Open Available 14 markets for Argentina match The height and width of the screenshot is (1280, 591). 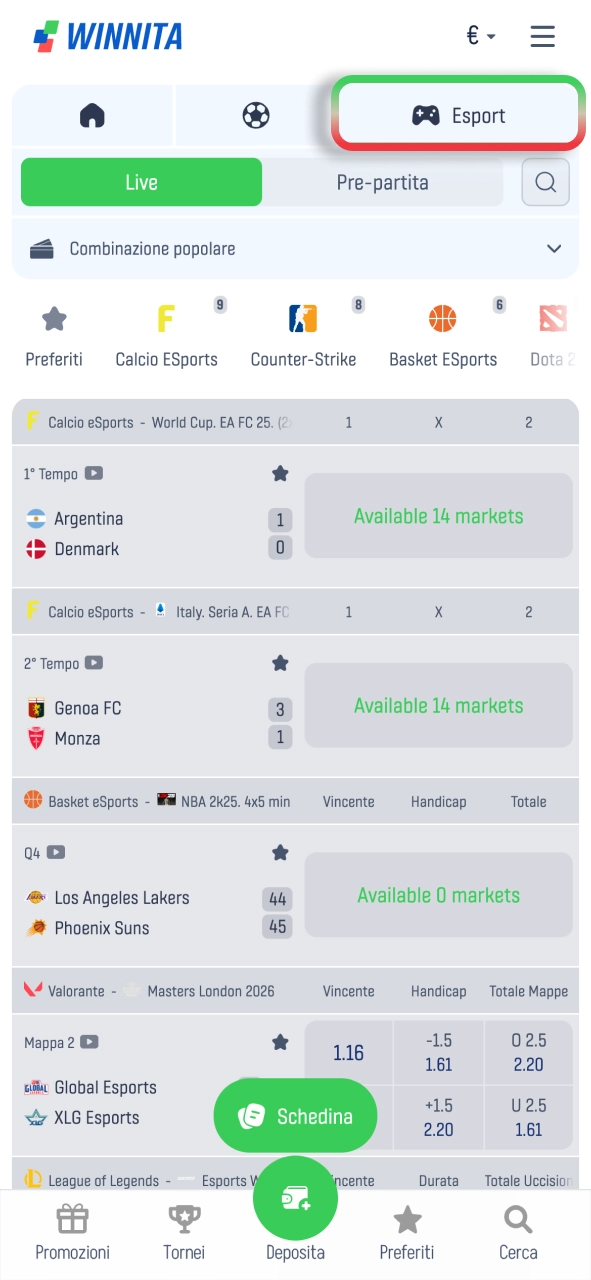438,516
